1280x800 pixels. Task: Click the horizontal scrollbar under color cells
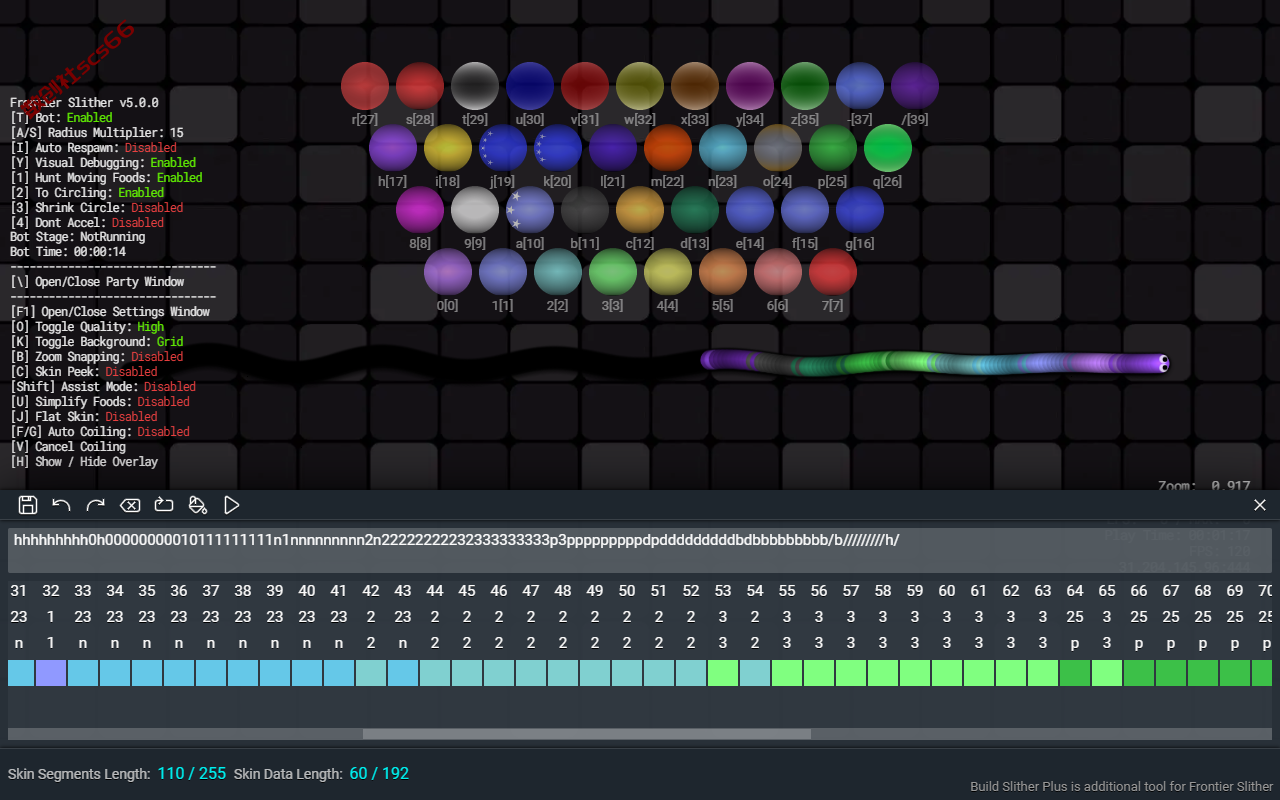pyautogui.click(x=587, y=734)
